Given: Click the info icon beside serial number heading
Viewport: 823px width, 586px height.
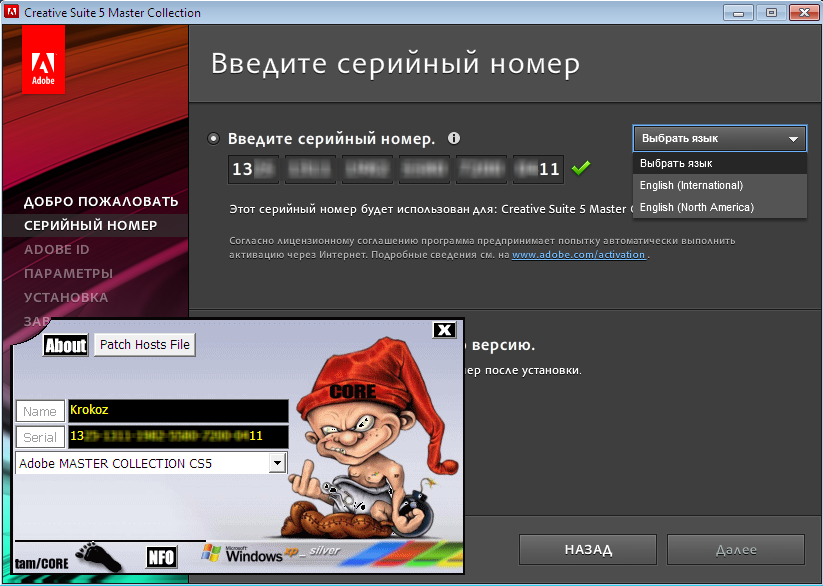Looking at the screenshot, I should pyautogui.click(x=454, y=139).
